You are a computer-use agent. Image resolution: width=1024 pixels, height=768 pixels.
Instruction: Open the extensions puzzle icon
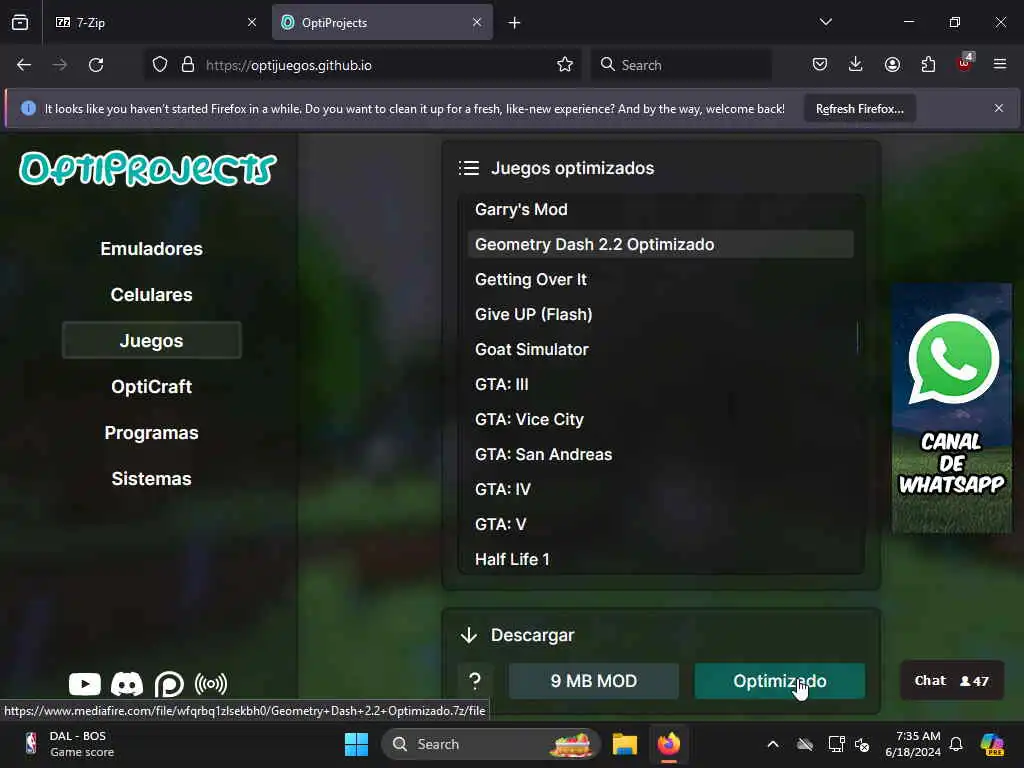(928, 65)
